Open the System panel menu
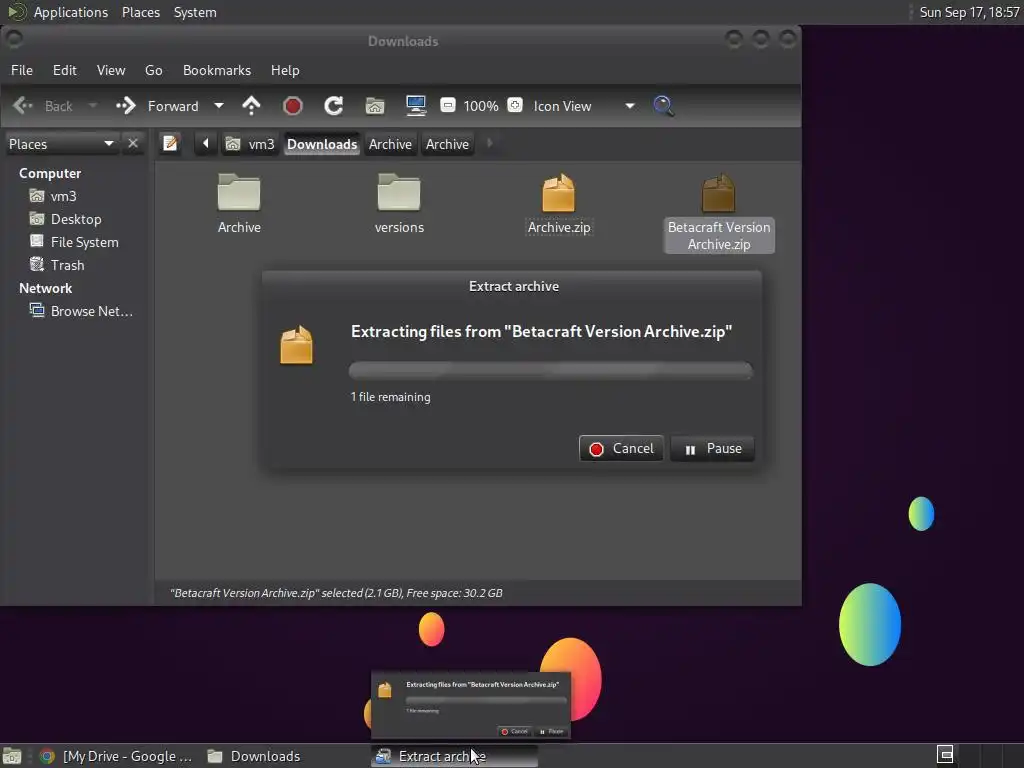1024x768 pixels. [195, 12]
